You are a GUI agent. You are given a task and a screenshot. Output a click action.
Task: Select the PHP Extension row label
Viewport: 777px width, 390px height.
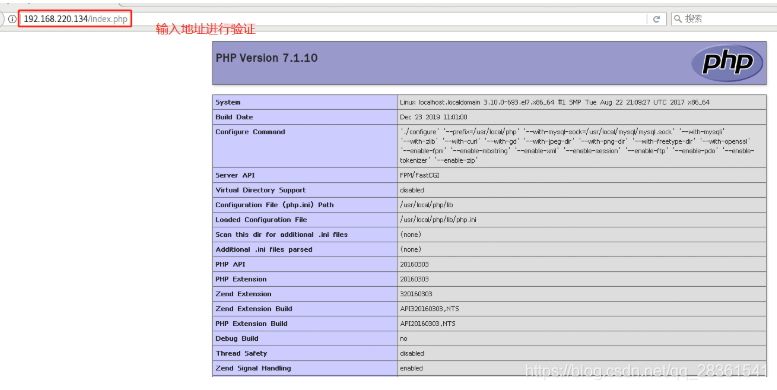click(x=241, y=279)
